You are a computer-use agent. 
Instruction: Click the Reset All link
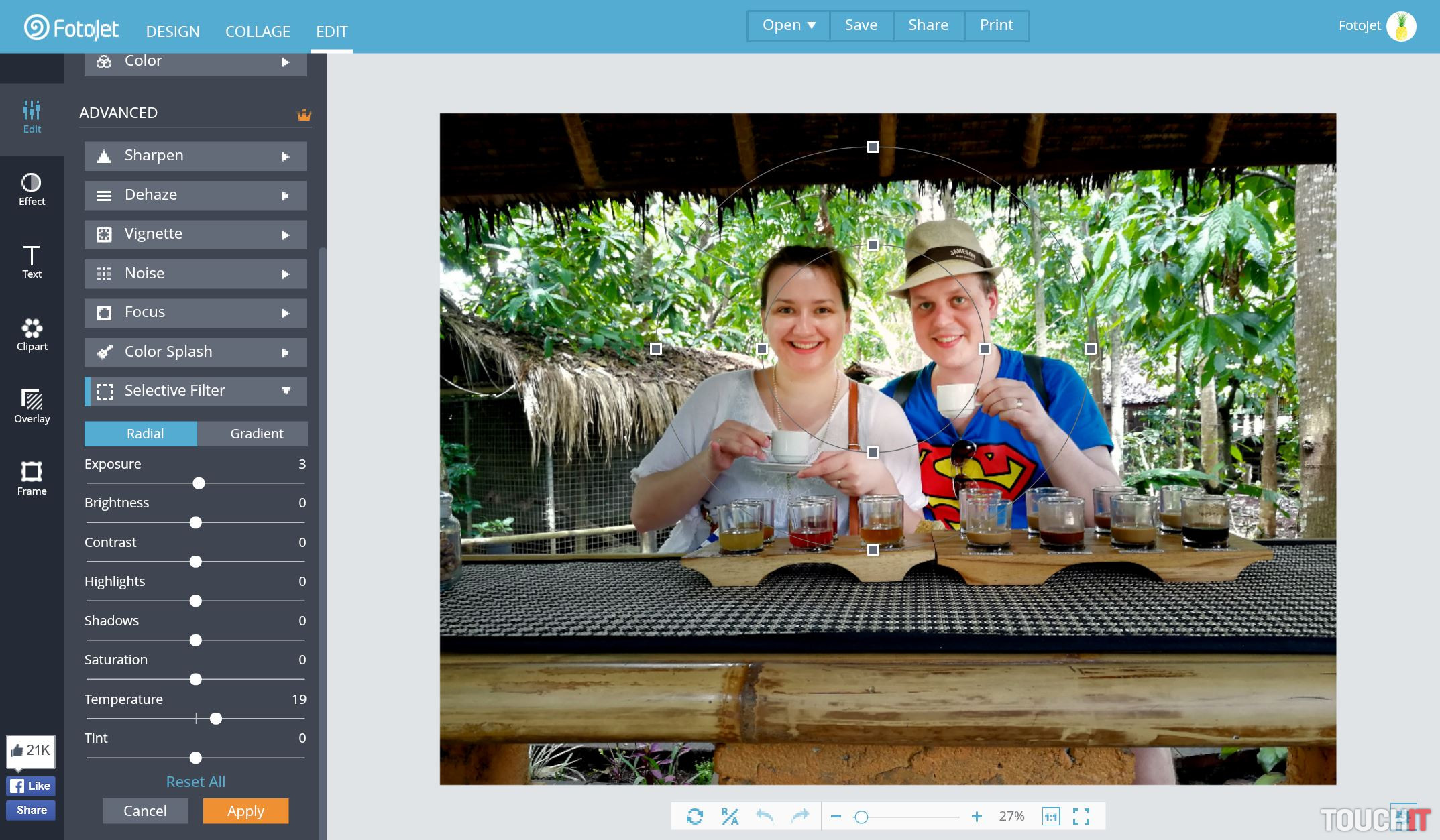(195, 782)
